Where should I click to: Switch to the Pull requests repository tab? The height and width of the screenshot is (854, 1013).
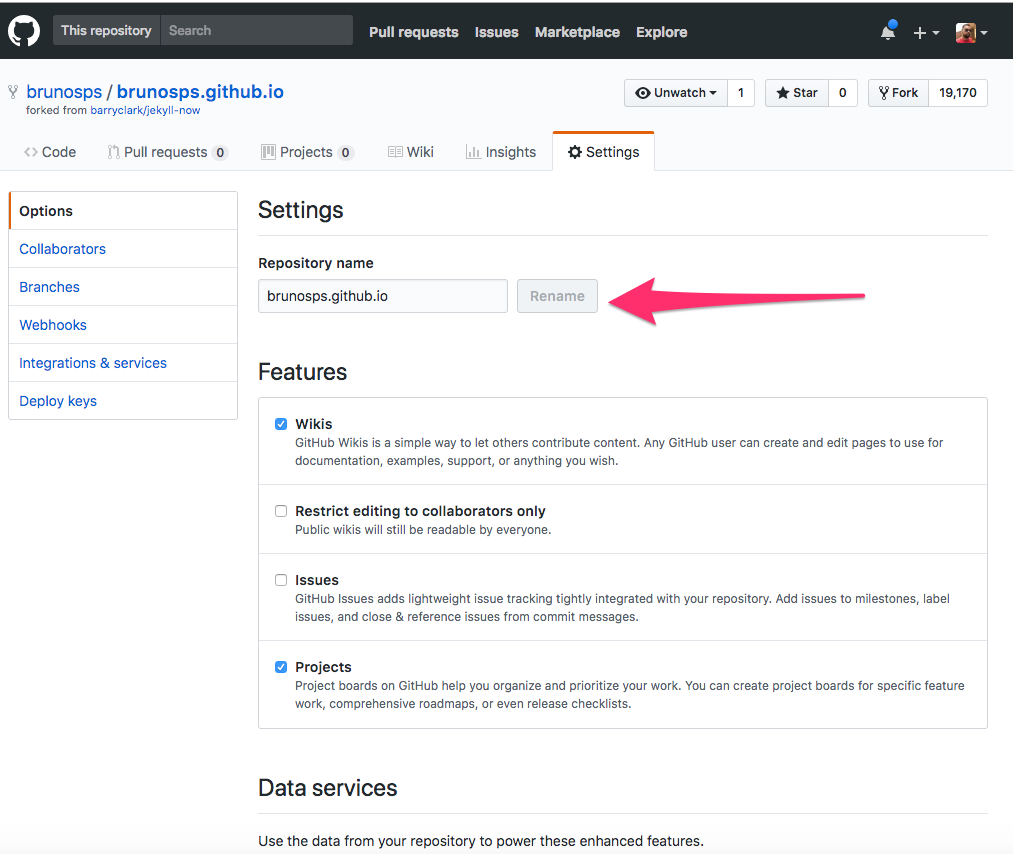(166, 152)
